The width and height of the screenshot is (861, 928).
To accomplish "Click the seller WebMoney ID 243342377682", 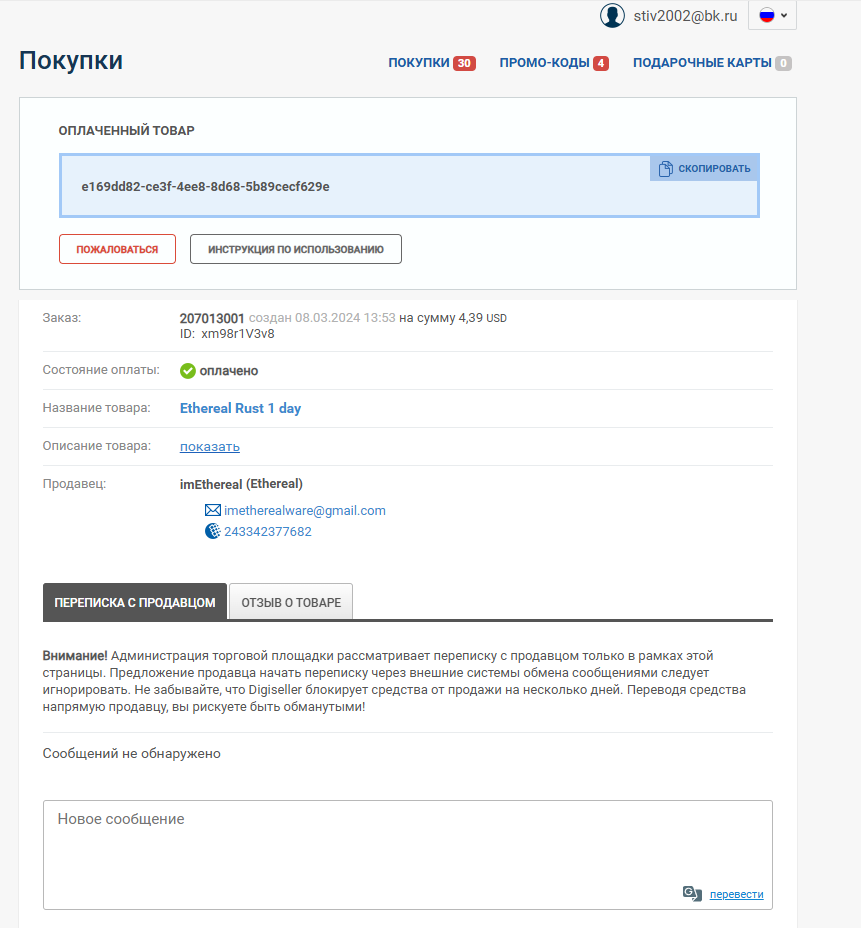I will tap(268, 531).
